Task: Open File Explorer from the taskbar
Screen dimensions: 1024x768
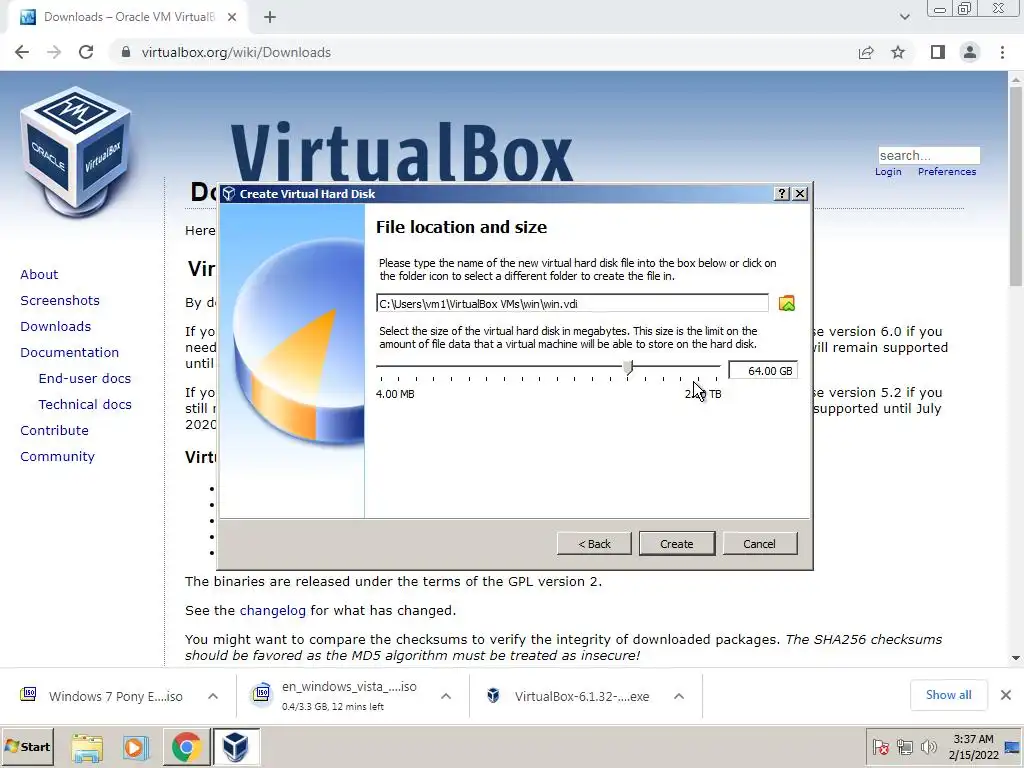Action: coord(87,747)
